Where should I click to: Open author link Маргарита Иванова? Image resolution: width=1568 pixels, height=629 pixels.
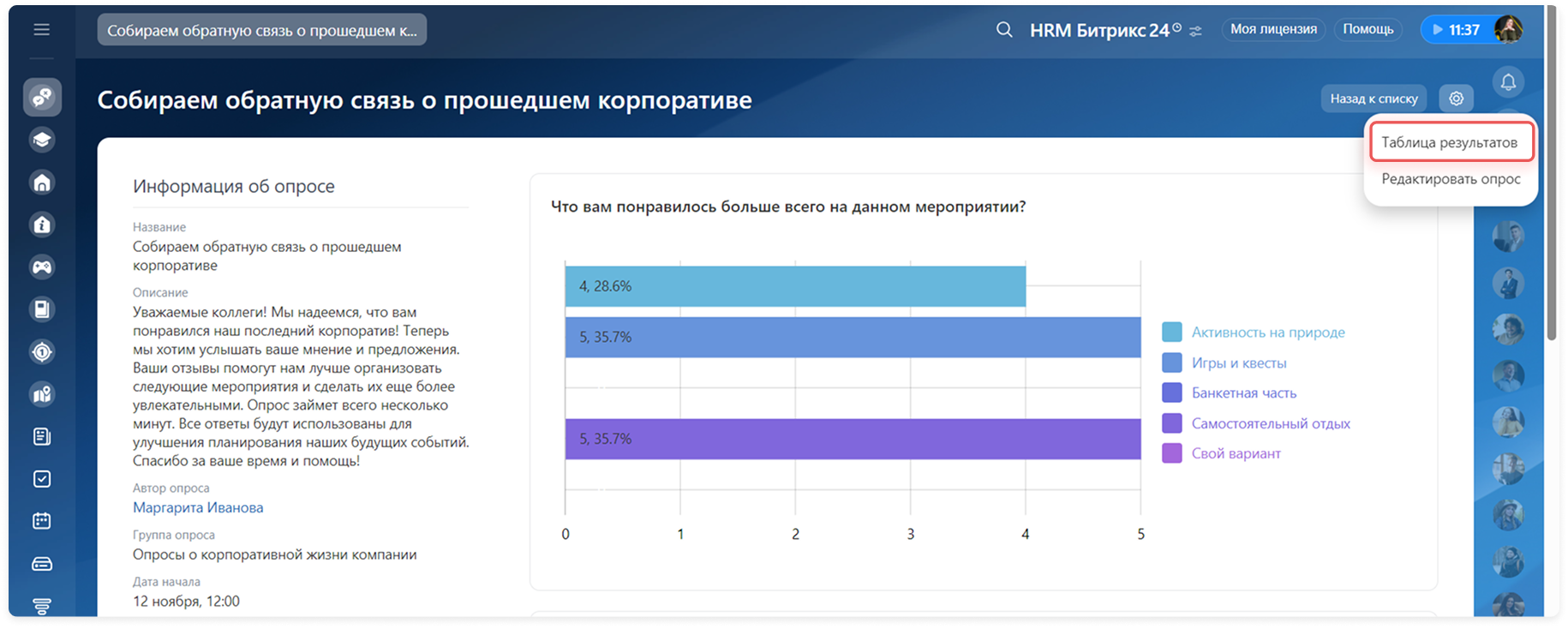[198, 507]
